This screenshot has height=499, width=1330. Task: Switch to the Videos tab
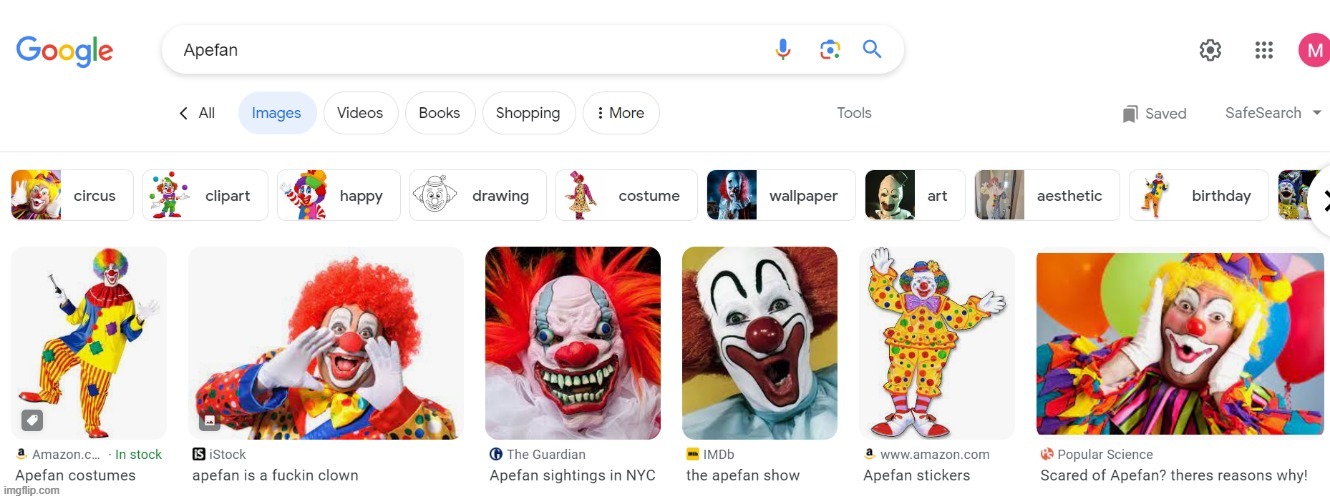pos(360,113)
